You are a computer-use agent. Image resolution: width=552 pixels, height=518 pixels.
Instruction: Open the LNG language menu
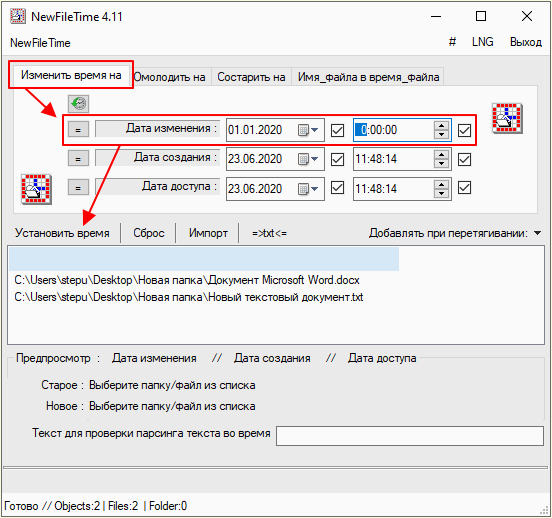pos(483,42)
